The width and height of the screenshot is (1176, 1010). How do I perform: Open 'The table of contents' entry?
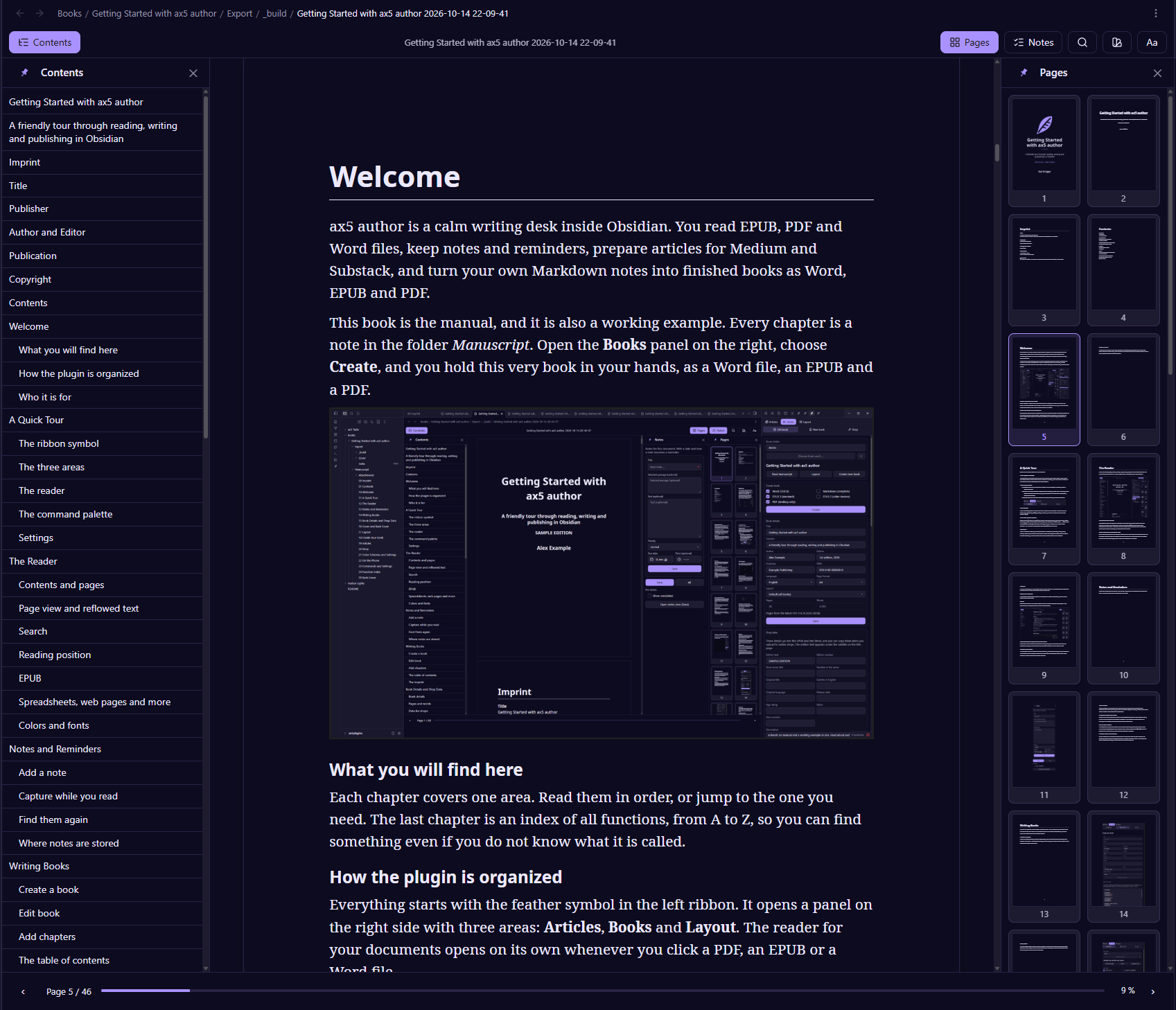[103, 960]
